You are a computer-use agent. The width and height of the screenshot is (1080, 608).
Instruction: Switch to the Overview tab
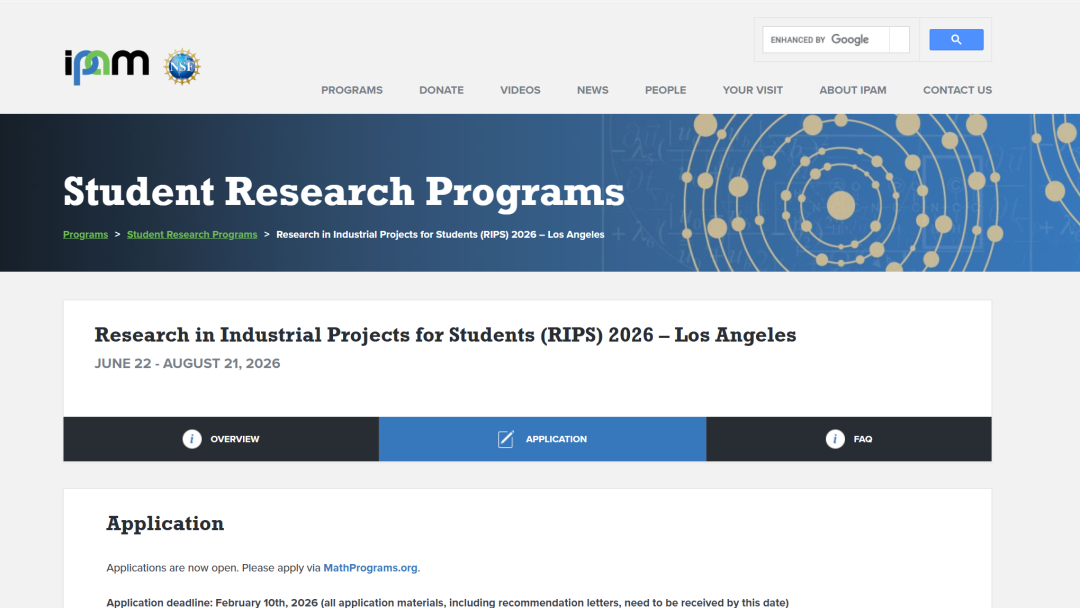pyautogui.click(x=234, y=439)
